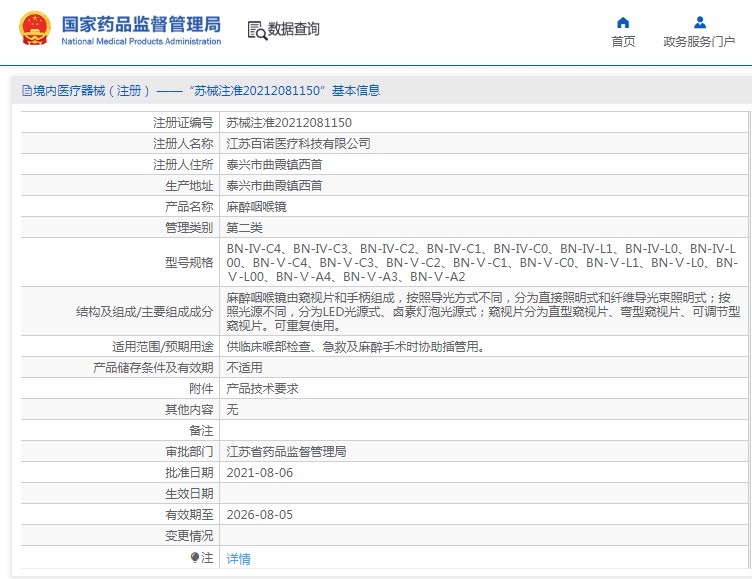
Task: Click the 生产地址 label
Action: 189,186
